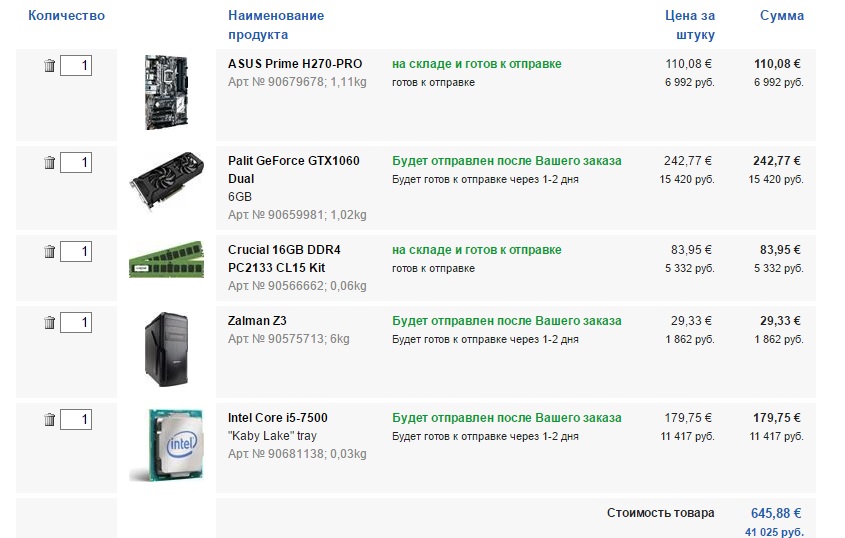The width and height of the screenshot is (845, 538).
Task: Open Palit graphics card thumbnail image
Action: point(167,181)
